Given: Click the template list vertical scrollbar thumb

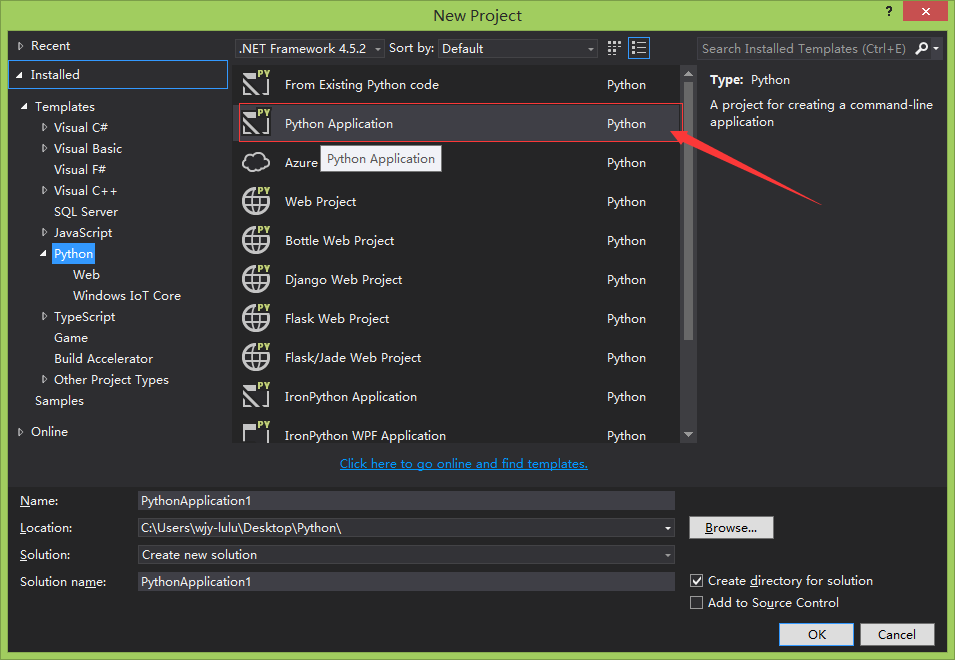Looking at the screenshot, I should tap(689, 211).
